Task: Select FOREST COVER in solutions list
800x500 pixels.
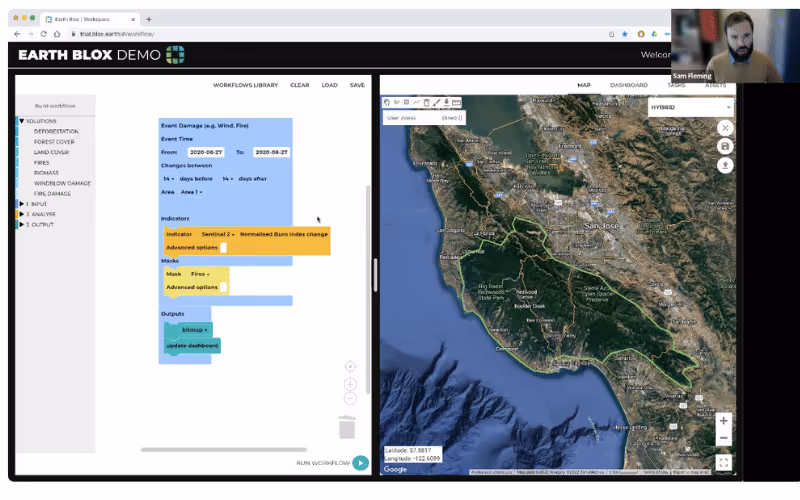Action: (x=54, y=142)
